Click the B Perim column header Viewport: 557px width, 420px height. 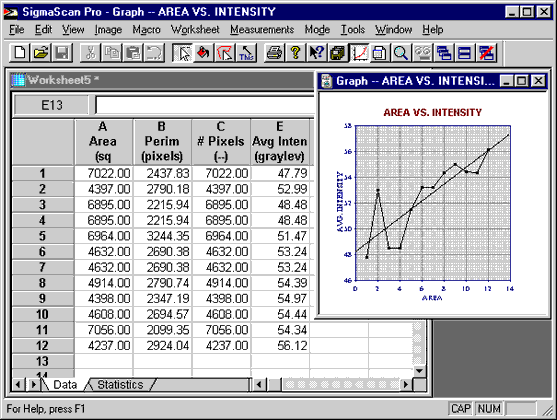162,142
